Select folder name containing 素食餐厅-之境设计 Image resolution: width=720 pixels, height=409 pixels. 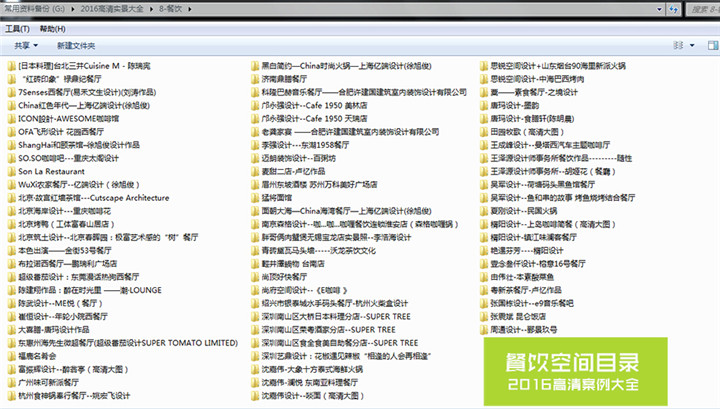pyautogui.click(x=534, y=92)
